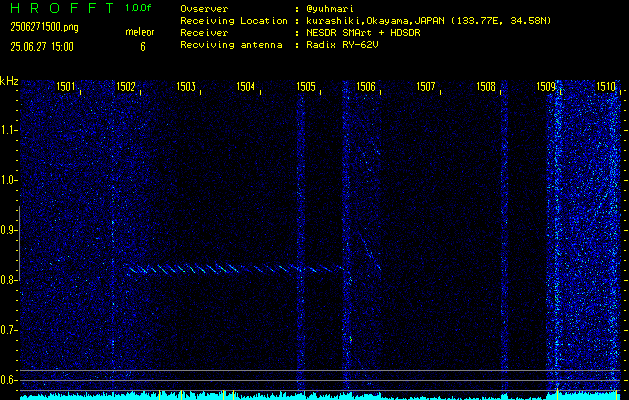Click the 0.6 kHz axis label
Viewport: 629px width, 400px height.
pyautogui.click(x=9, y=380)
